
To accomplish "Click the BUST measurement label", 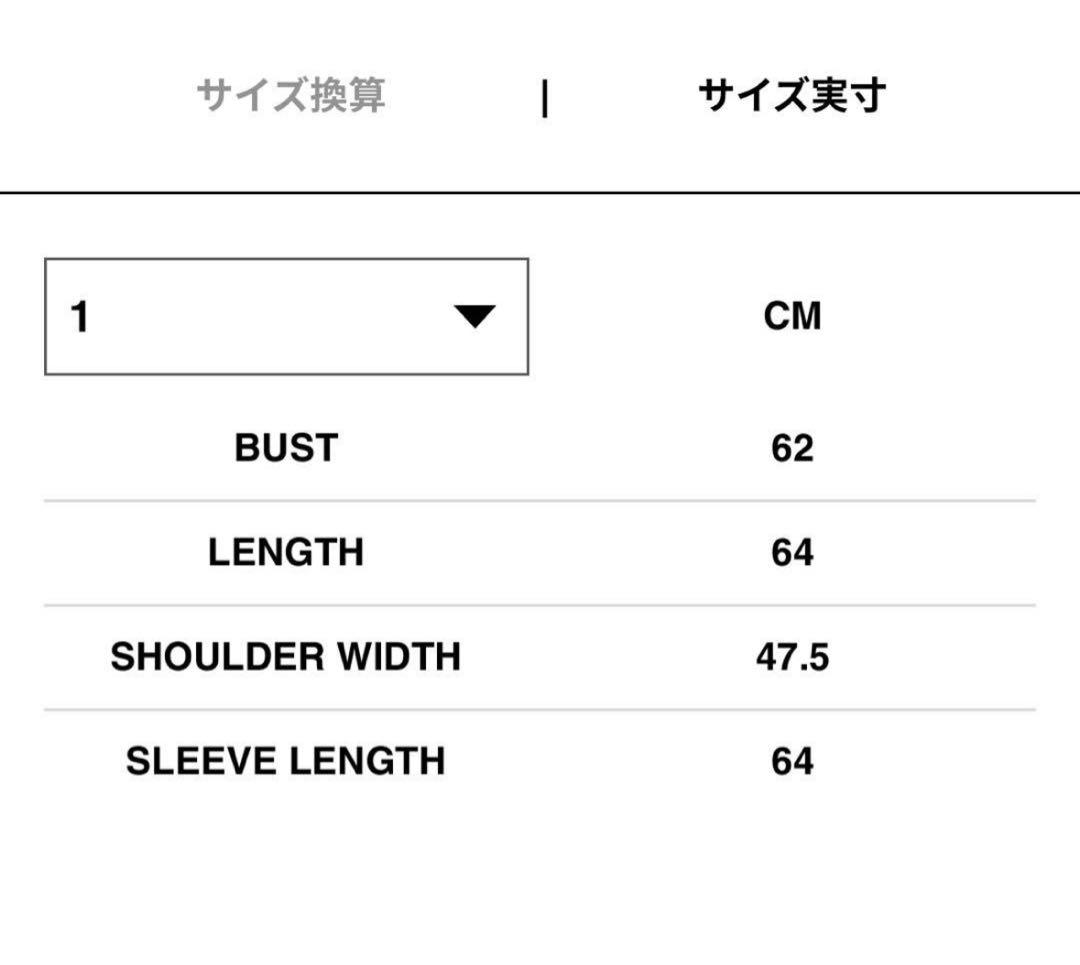I will 287,447.
